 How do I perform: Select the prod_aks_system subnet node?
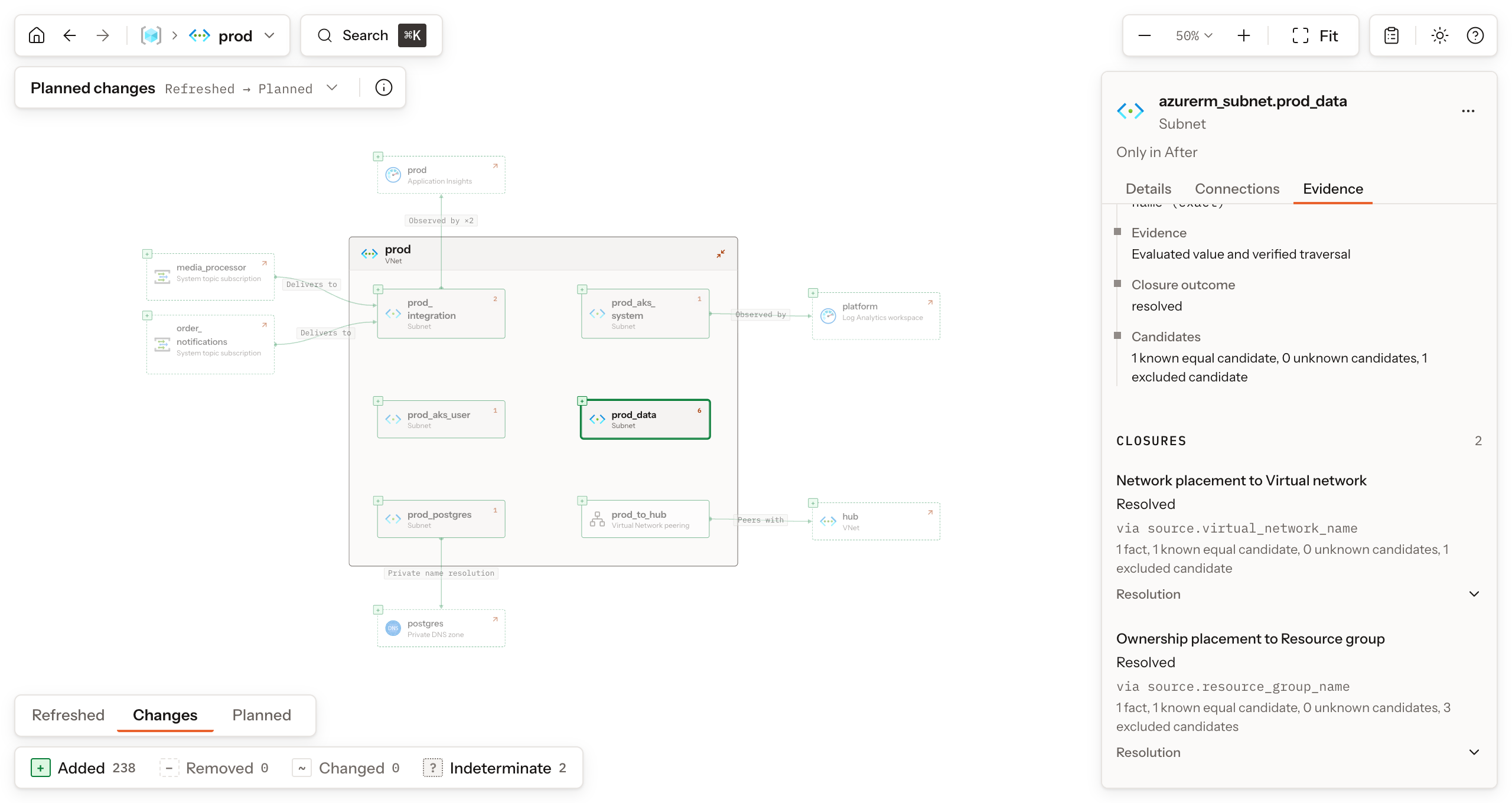coord(645,314)
